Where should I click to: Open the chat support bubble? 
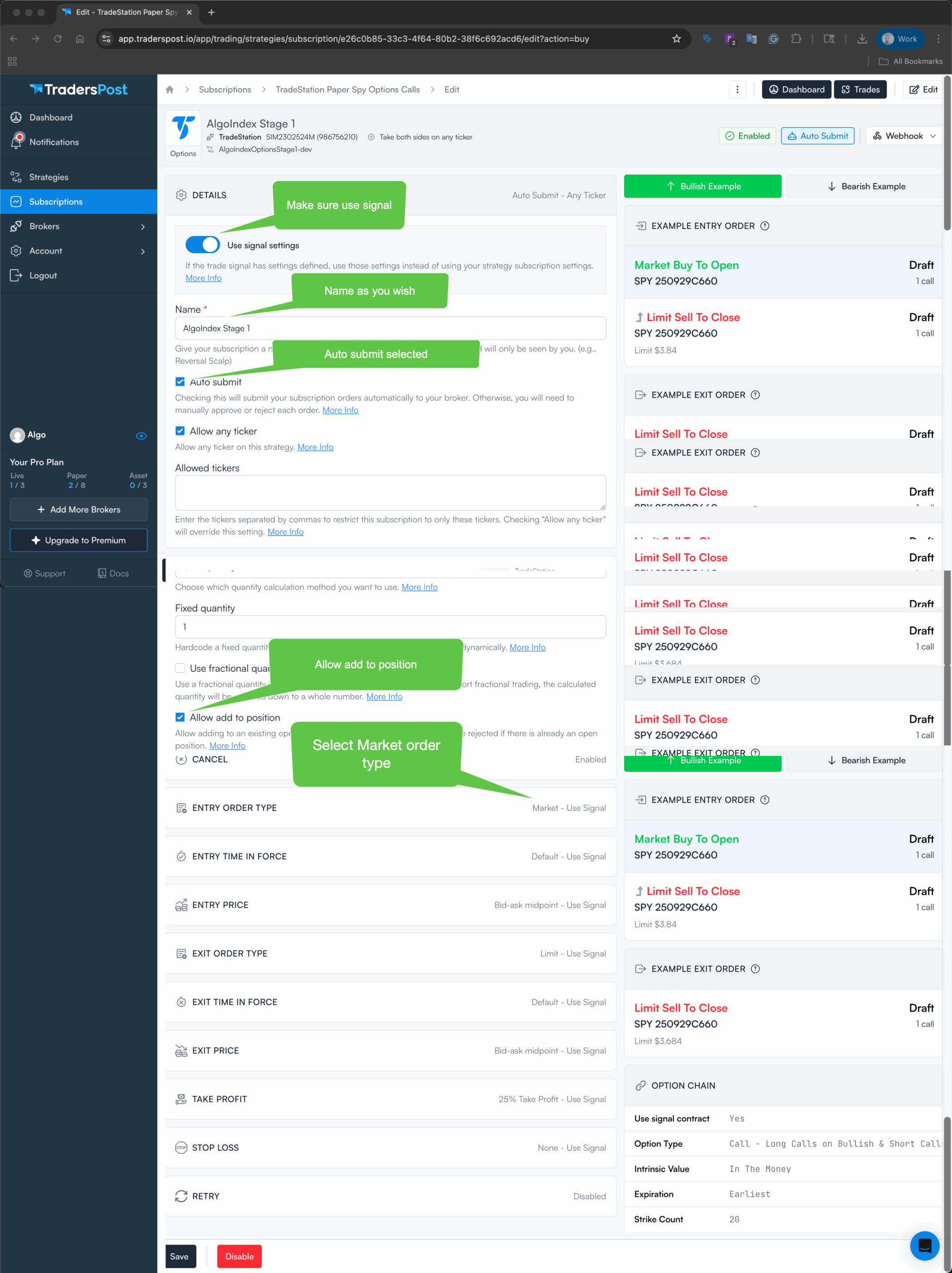[x=924, y=1245]
